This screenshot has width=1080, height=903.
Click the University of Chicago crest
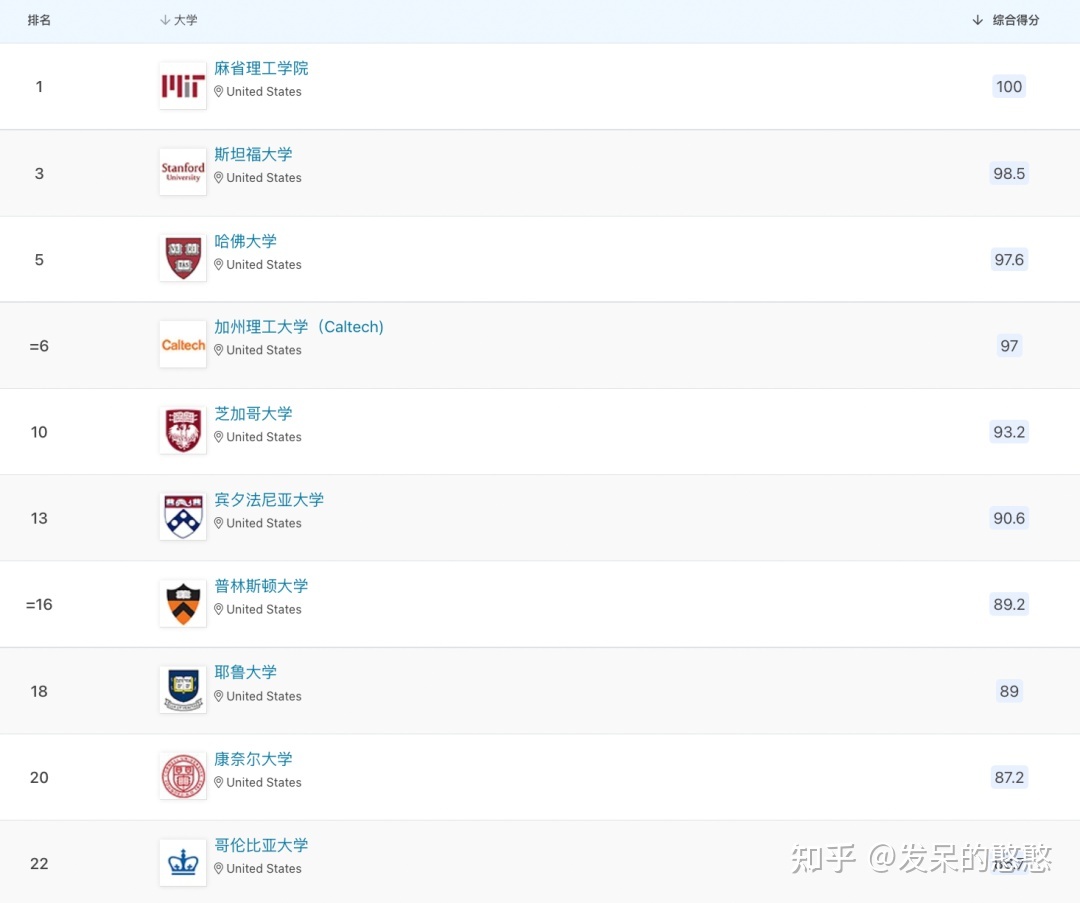tap(183, 430)
